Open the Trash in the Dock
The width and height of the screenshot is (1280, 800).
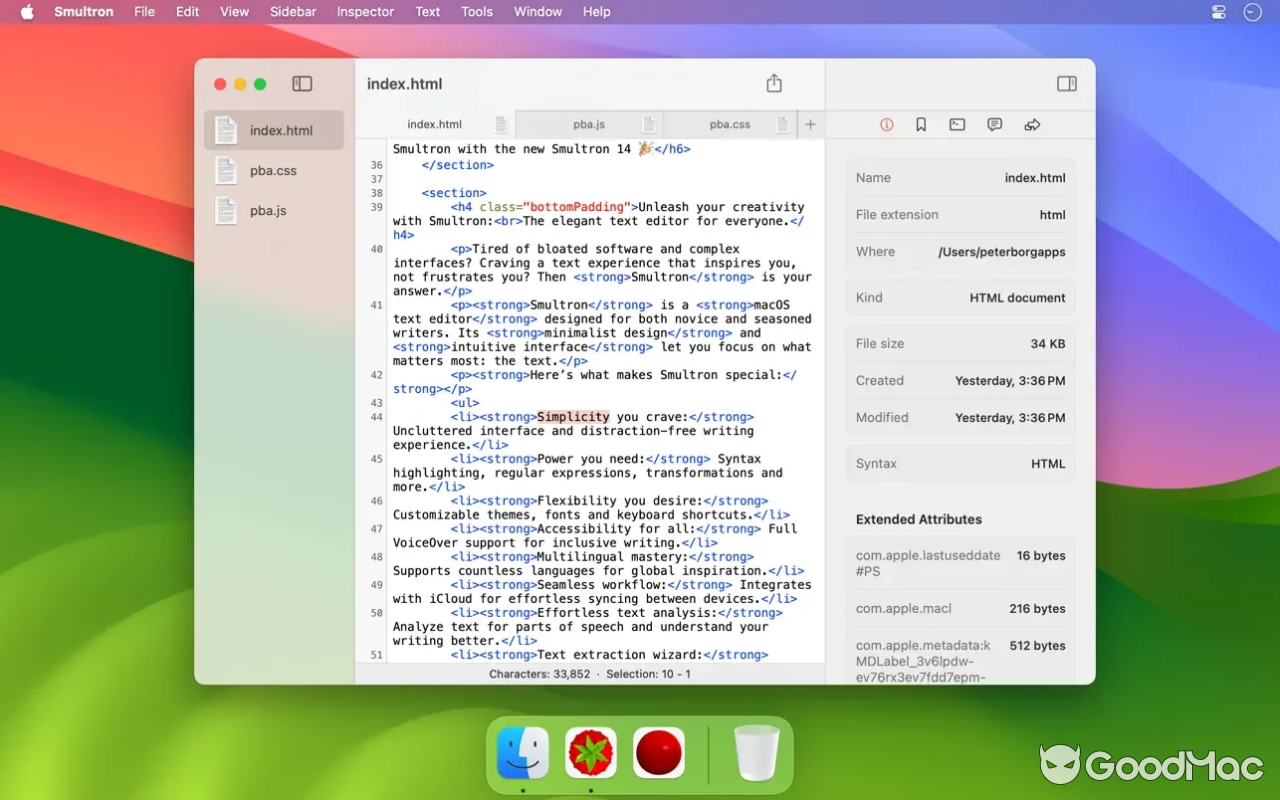(756, 752)
